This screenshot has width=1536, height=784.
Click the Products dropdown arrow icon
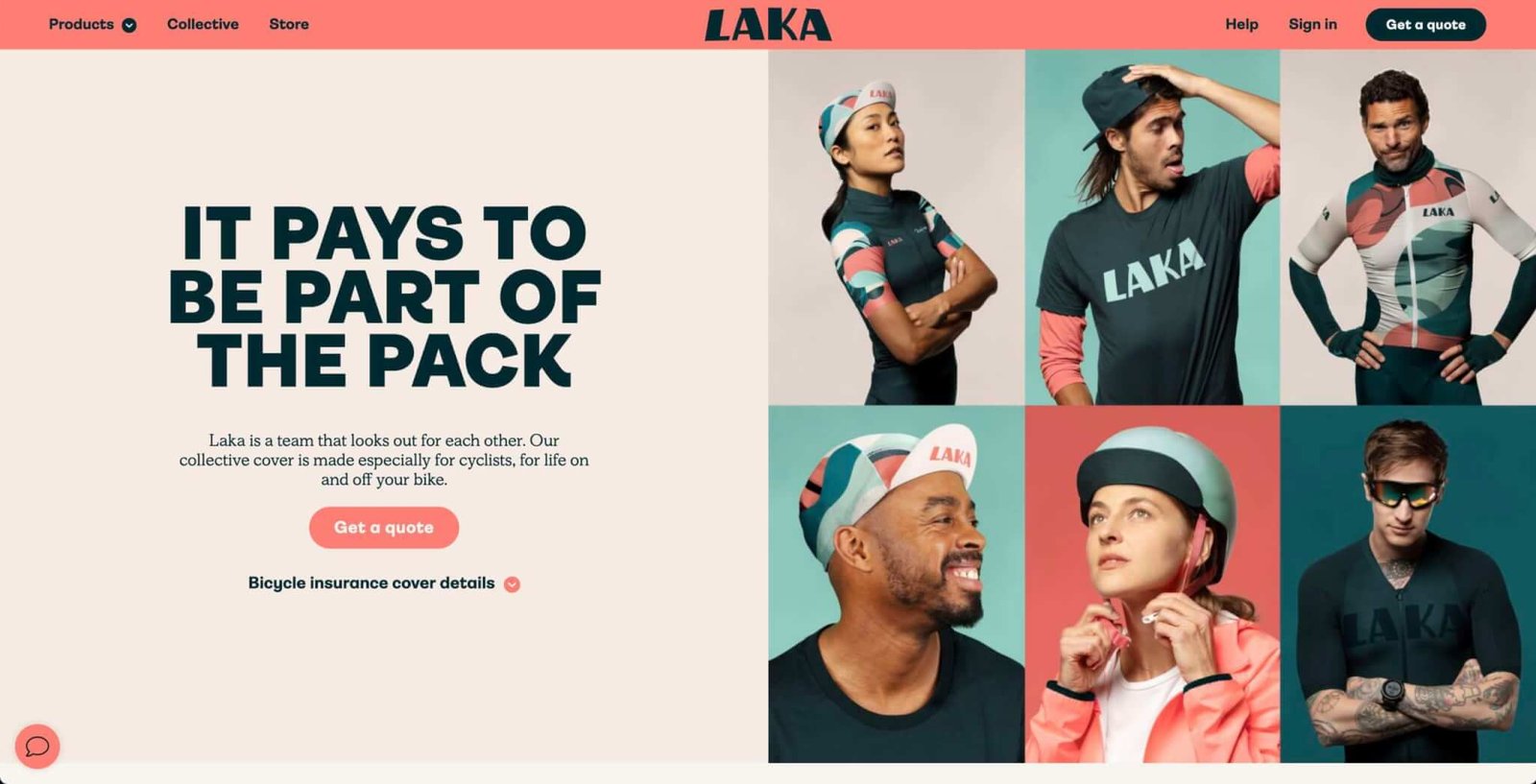(x=129, y=25)
